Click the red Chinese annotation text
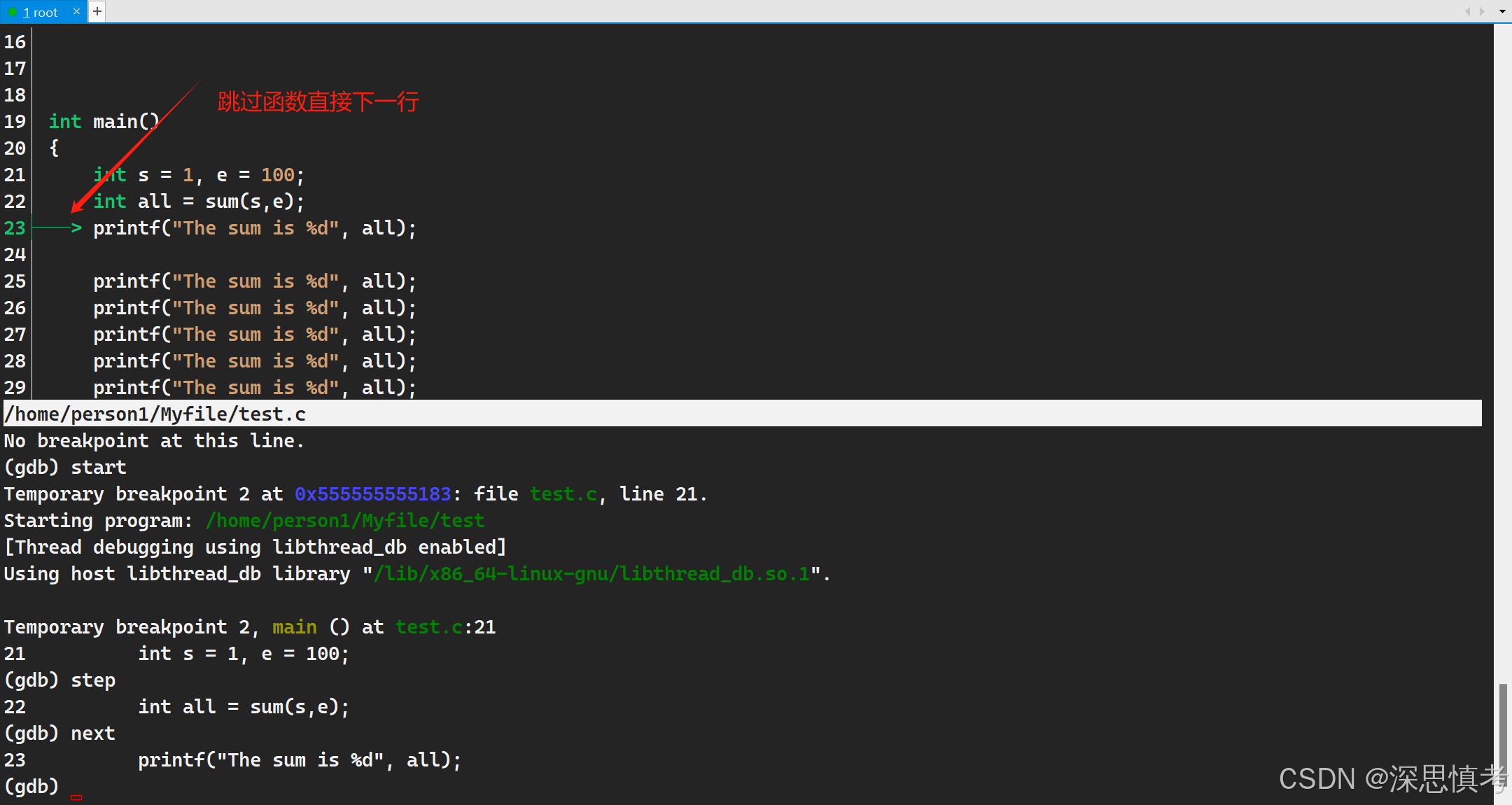 pos(318,102)
